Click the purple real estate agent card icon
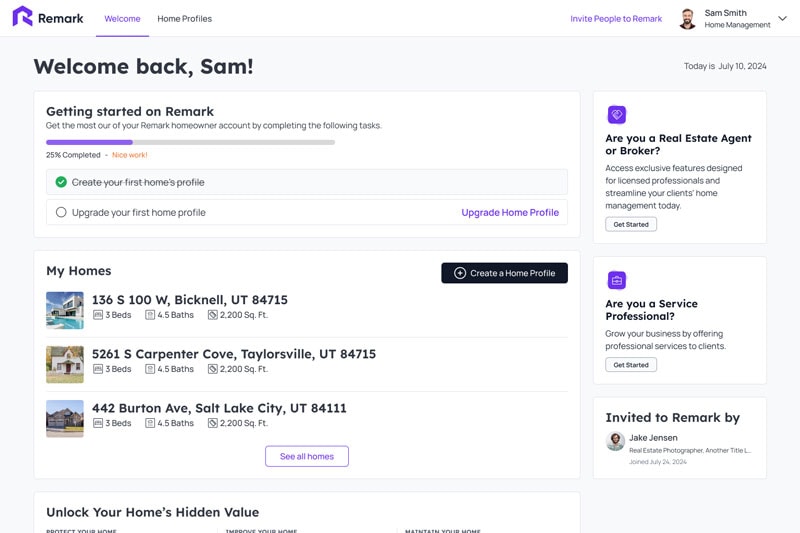Viewport: 800px width, 533px height. click(x=617, y=115)
